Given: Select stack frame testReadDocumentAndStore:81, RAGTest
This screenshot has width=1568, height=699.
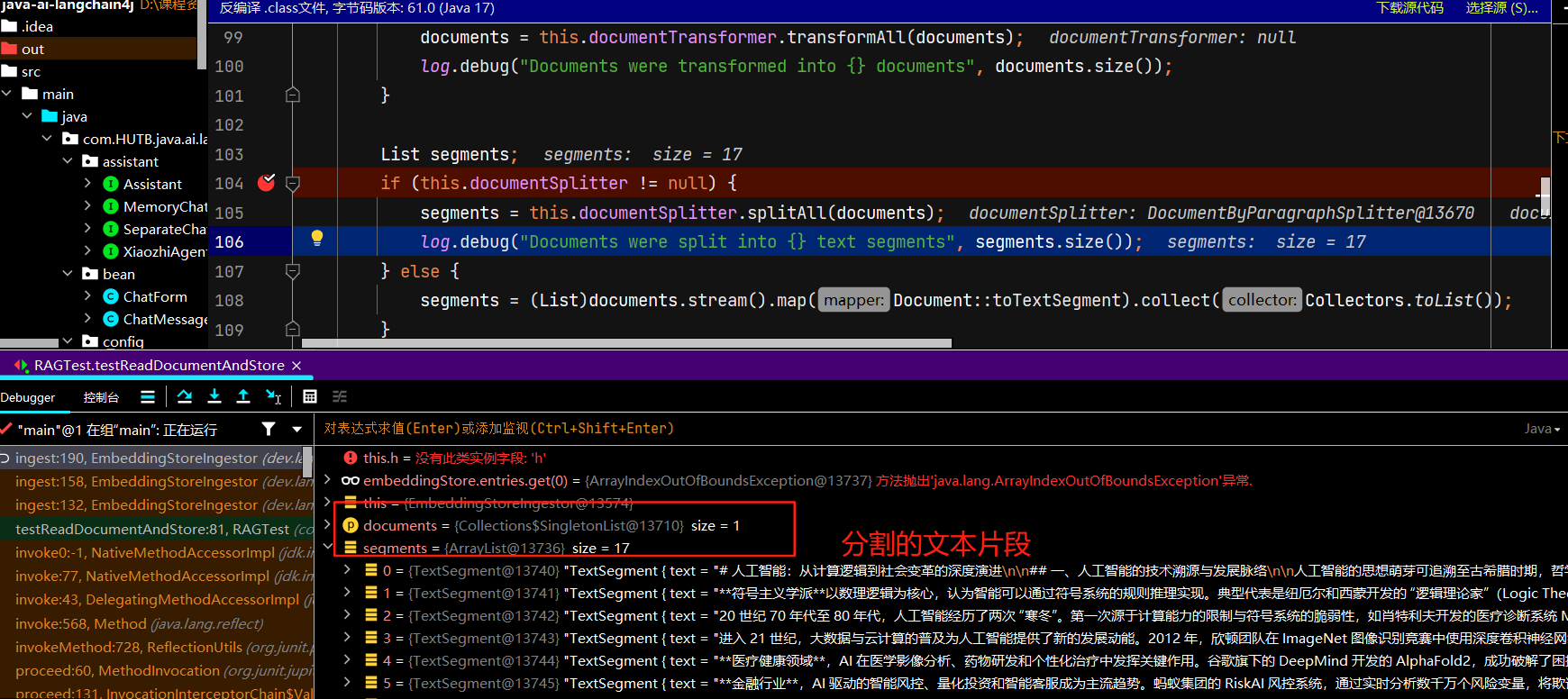Looking at the screenshot, I should (157, 529).
